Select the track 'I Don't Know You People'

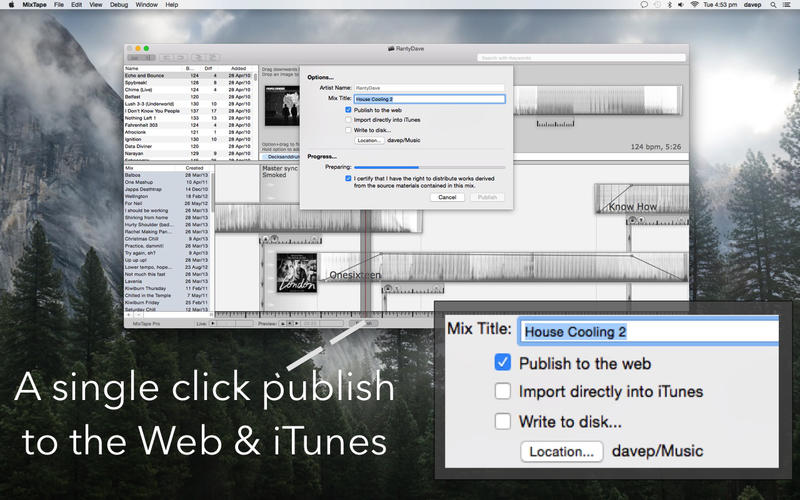(188, 111)
